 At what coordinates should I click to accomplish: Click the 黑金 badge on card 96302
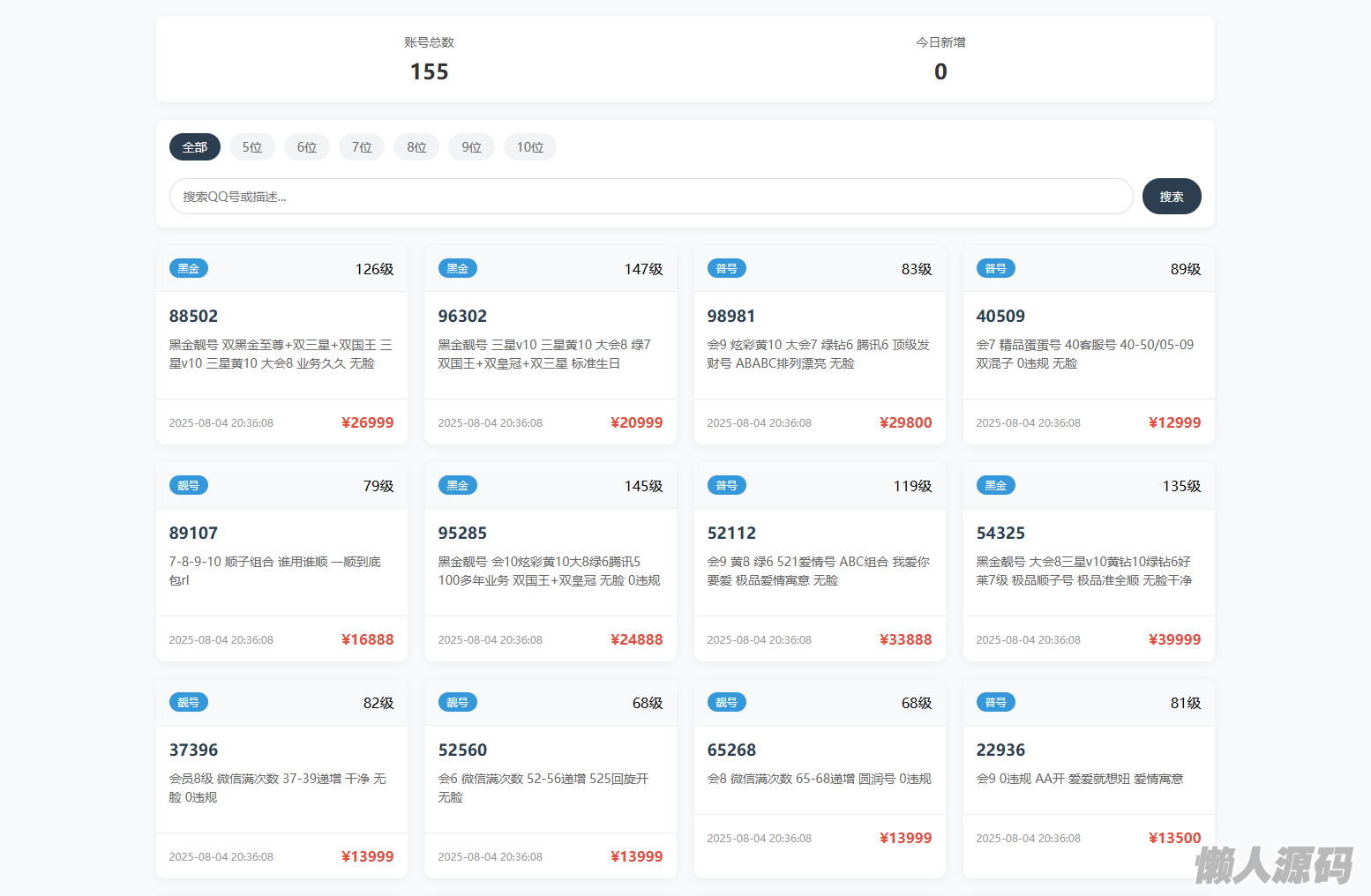[x=457, y=269]
